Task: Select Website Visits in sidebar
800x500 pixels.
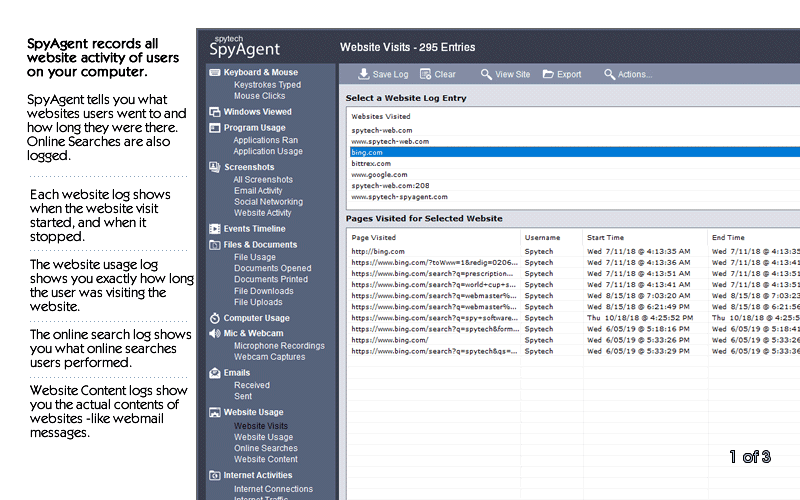Action: [261, 426]
